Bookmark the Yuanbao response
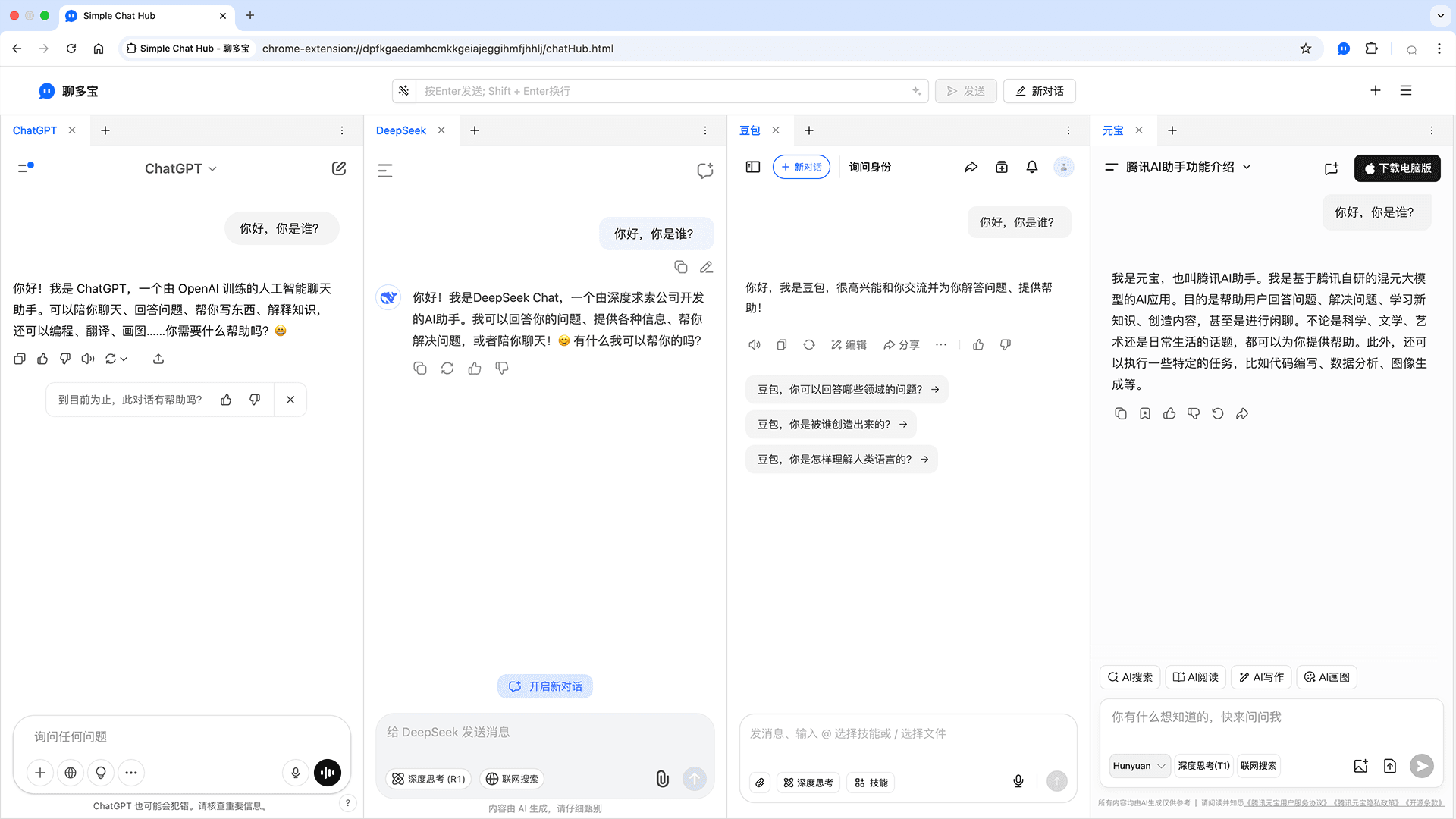This screenshot has width=1456, height=819. tap(1145, 413)
